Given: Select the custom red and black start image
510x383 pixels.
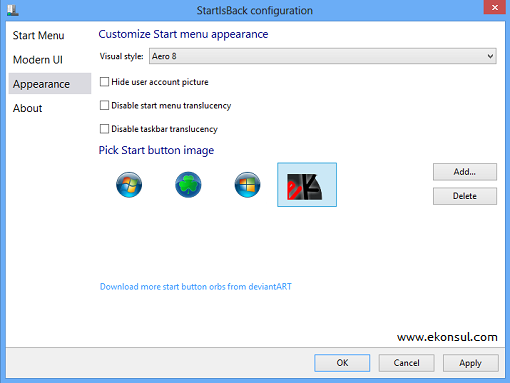Looking at the screenshot, I should [307, 185].
